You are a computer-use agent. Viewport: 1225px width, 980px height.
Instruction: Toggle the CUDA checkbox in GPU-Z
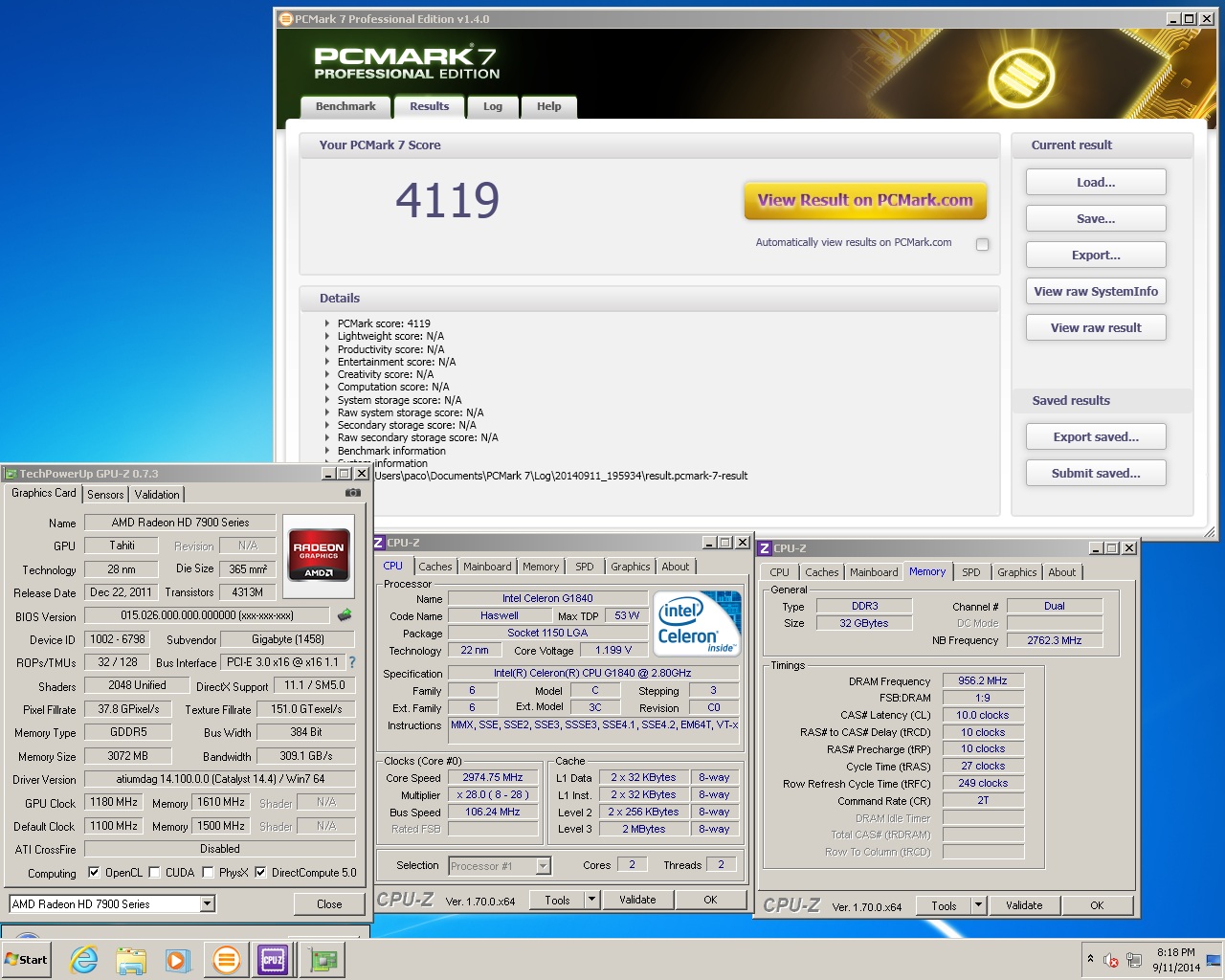tap(154, 872)
